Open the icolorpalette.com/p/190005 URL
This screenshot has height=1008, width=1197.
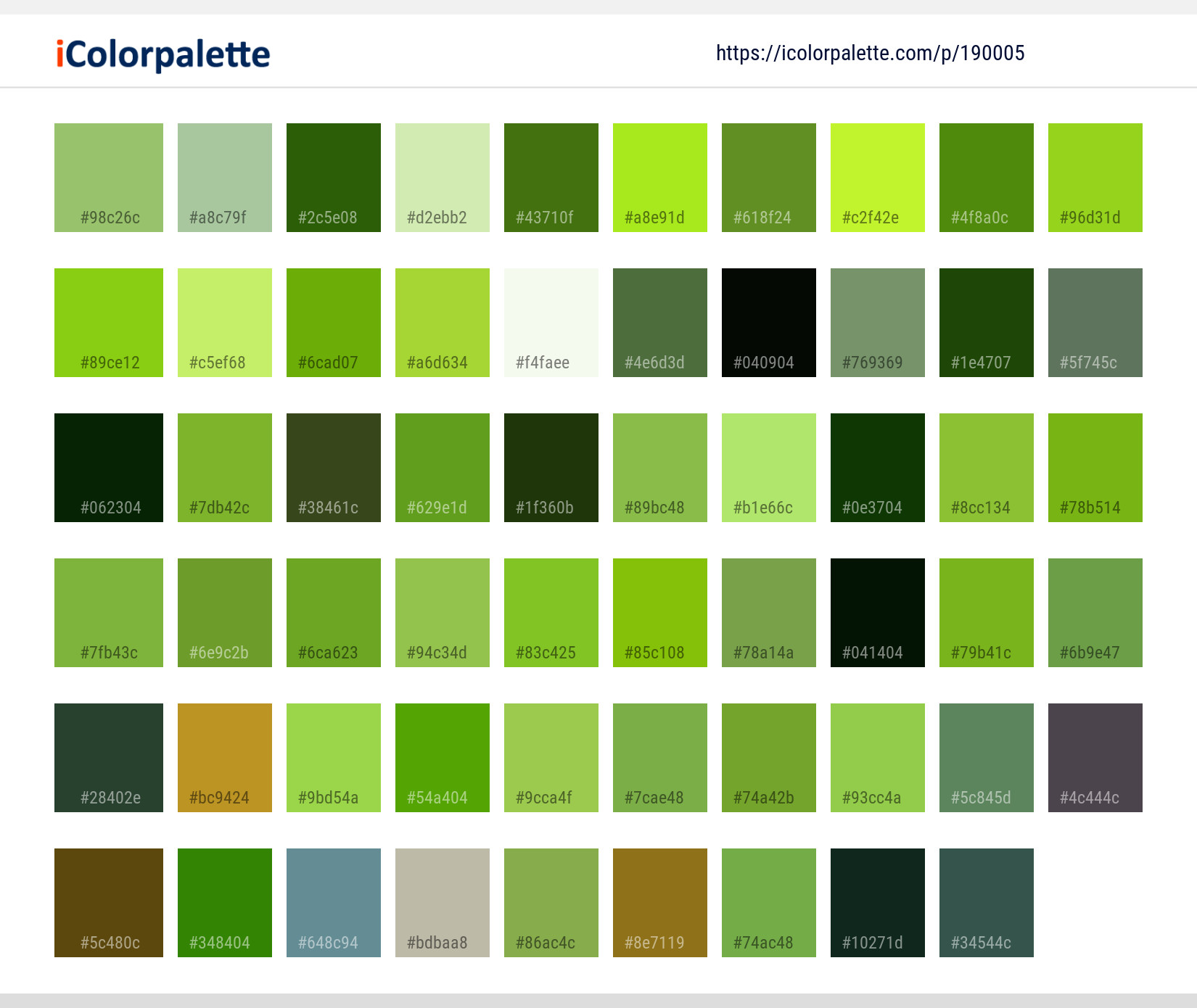click(x=870, y=53)
